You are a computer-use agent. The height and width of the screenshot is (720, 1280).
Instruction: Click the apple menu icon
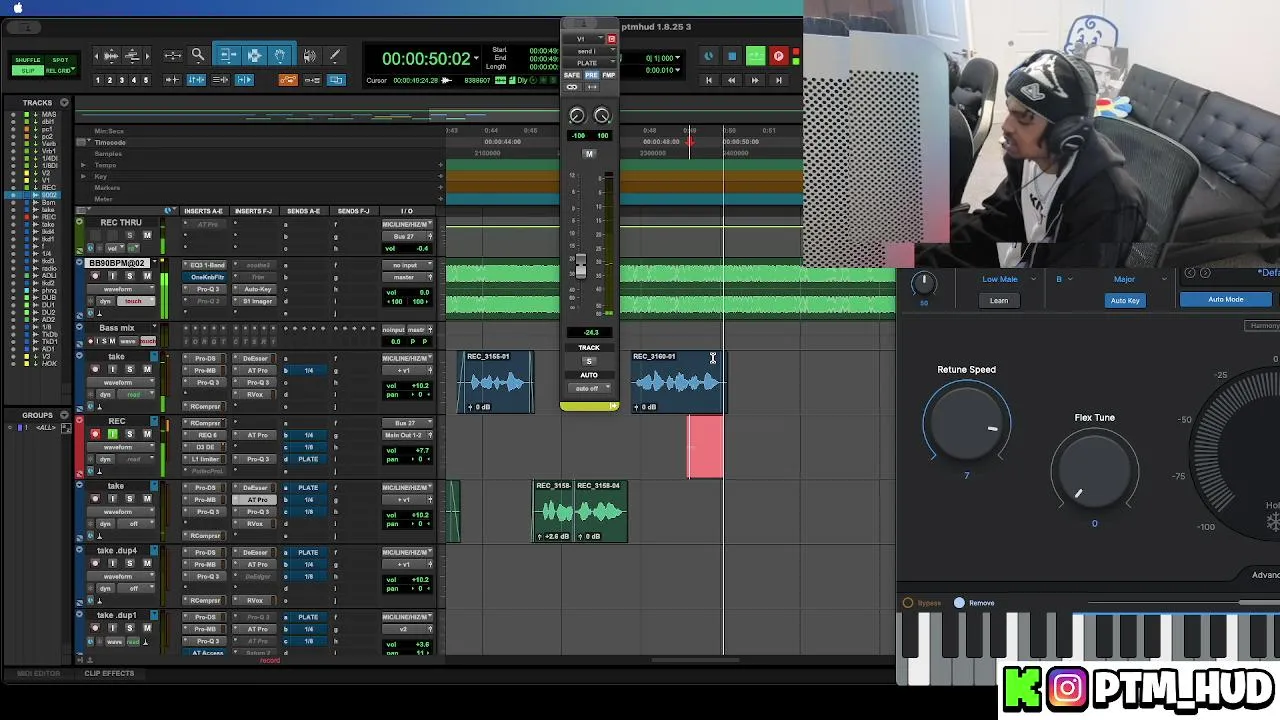[x=17, y=8]
